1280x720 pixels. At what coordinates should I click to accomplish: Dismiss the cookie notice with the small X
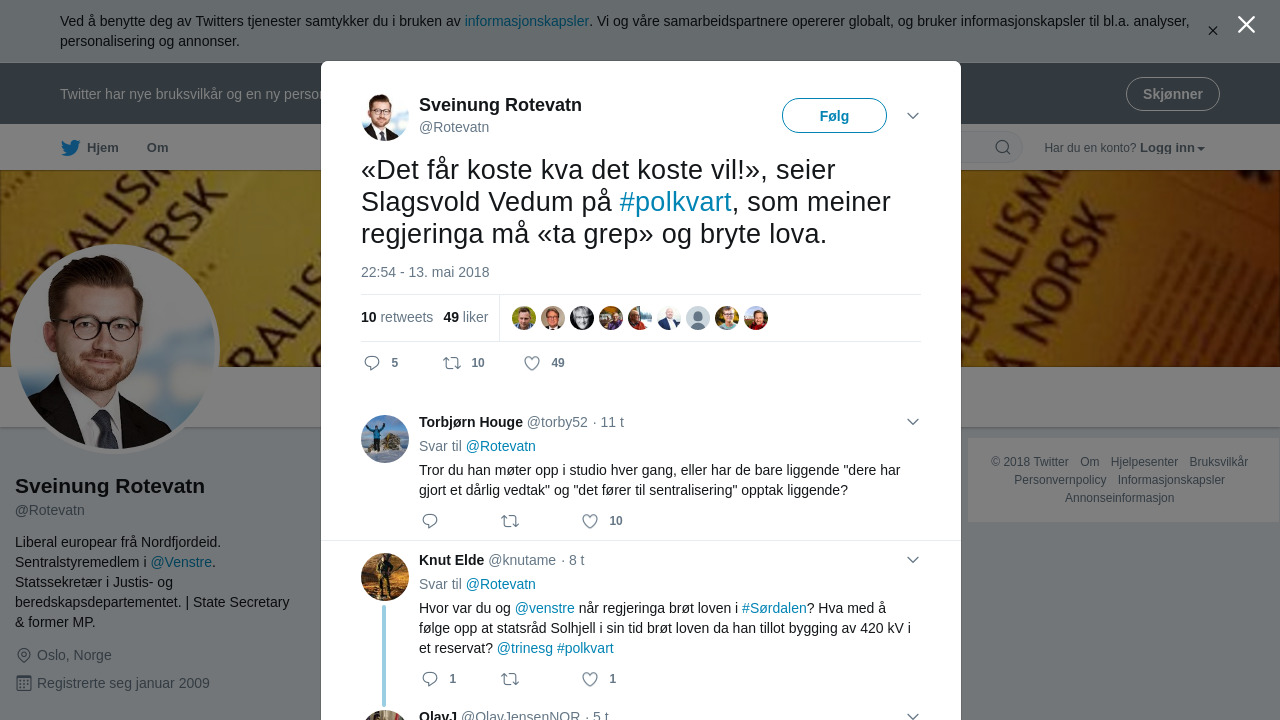pos(1212,31)
